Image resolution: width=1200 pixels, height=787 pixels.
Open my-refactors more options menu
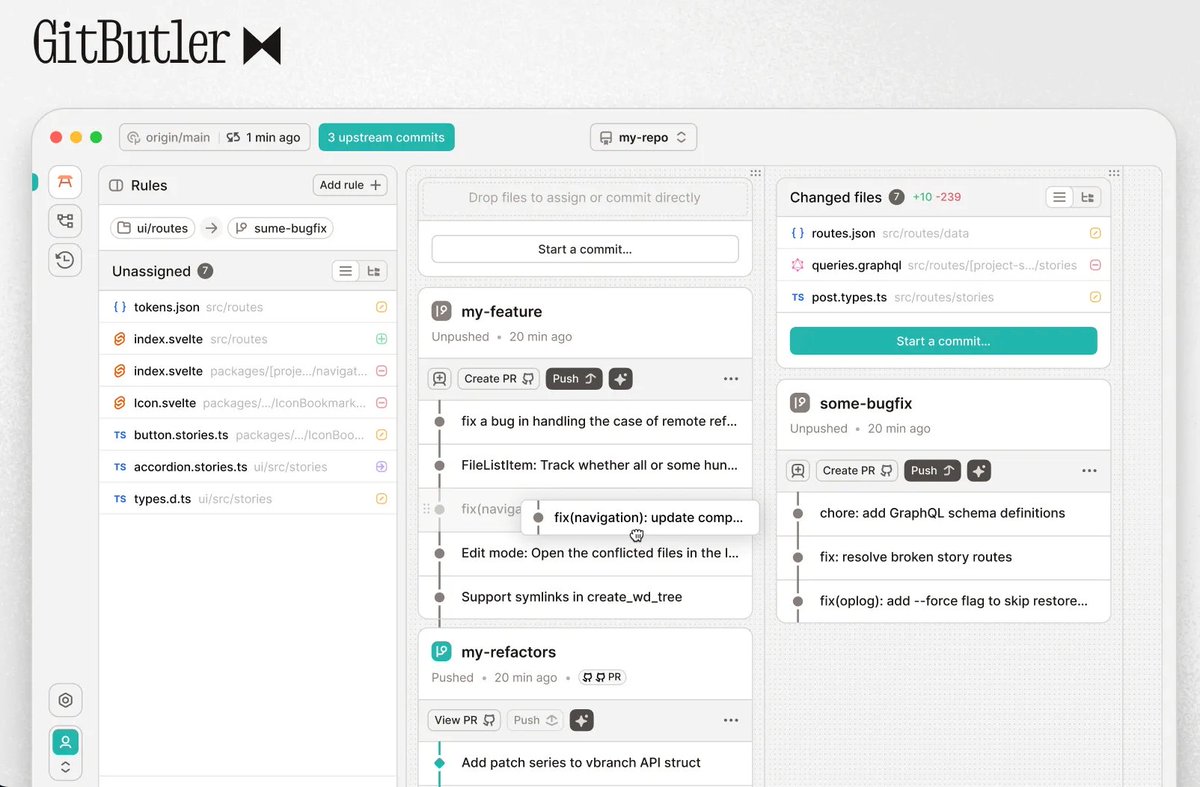[731, 720]
